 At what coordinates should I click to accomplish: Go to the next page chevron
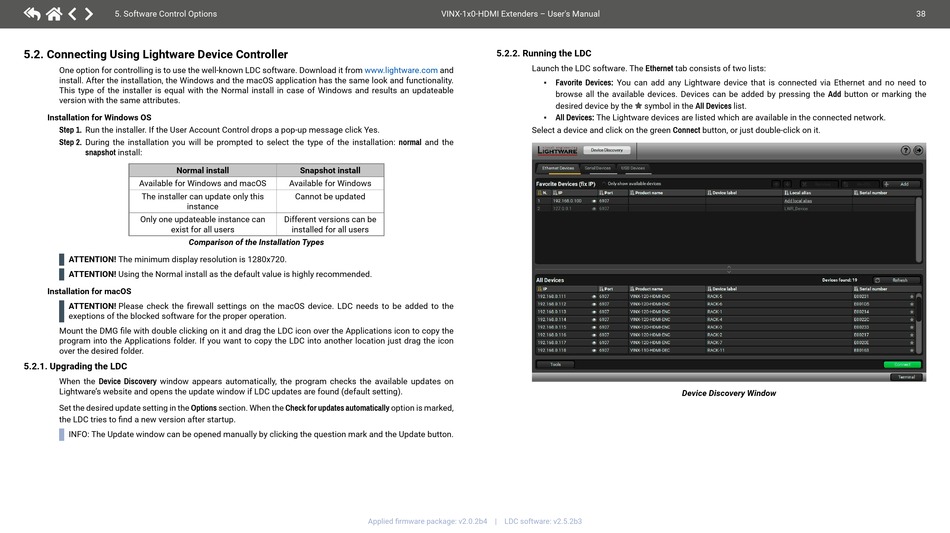coord(89,13)
